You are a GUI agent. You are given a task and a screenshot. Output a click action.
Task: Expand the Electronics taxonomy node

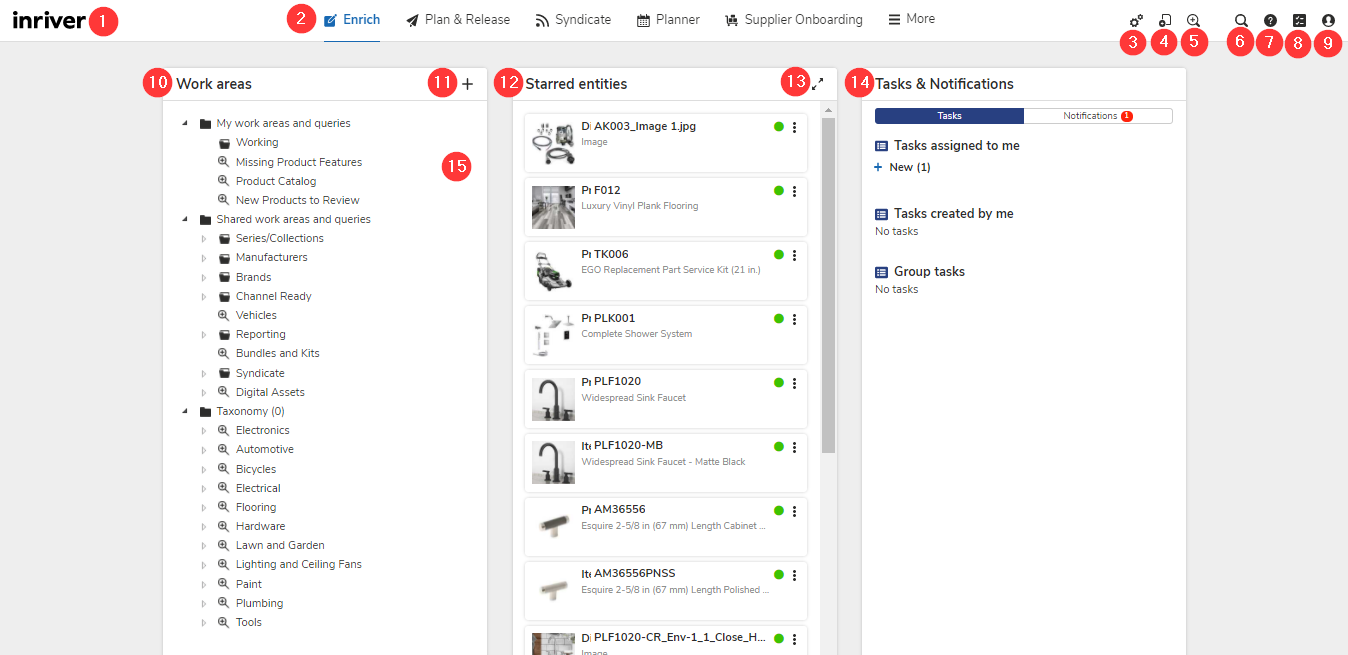(x=204, y=431)
